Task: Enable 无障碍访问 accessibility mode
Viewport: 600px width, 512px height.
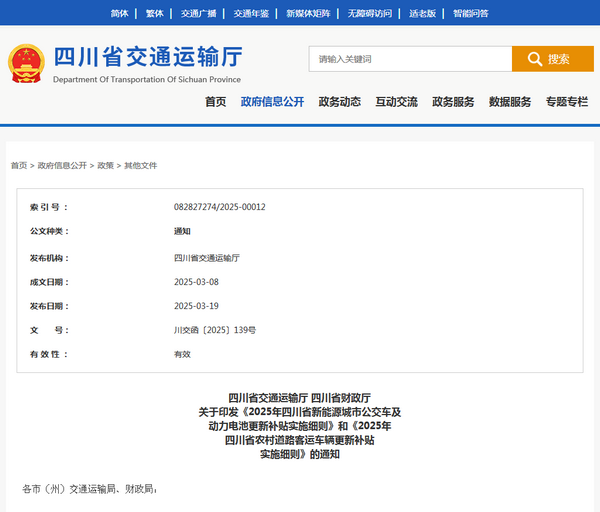Action: 369,13
